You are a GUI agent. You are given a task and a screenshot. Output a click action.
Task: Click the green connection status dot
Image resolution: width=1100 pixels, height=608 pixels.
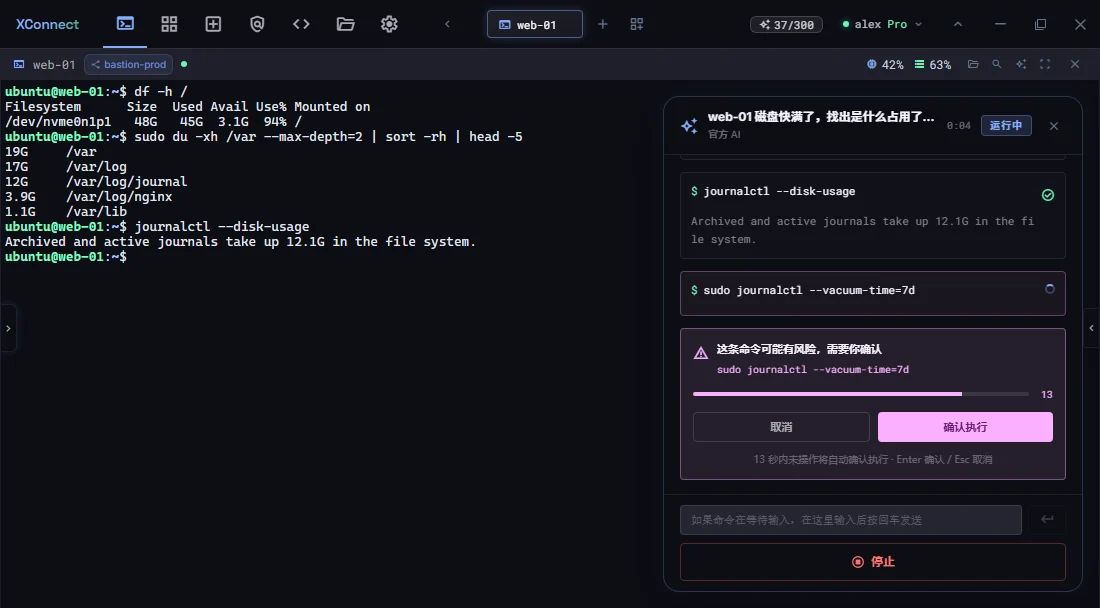pos(184,64)
